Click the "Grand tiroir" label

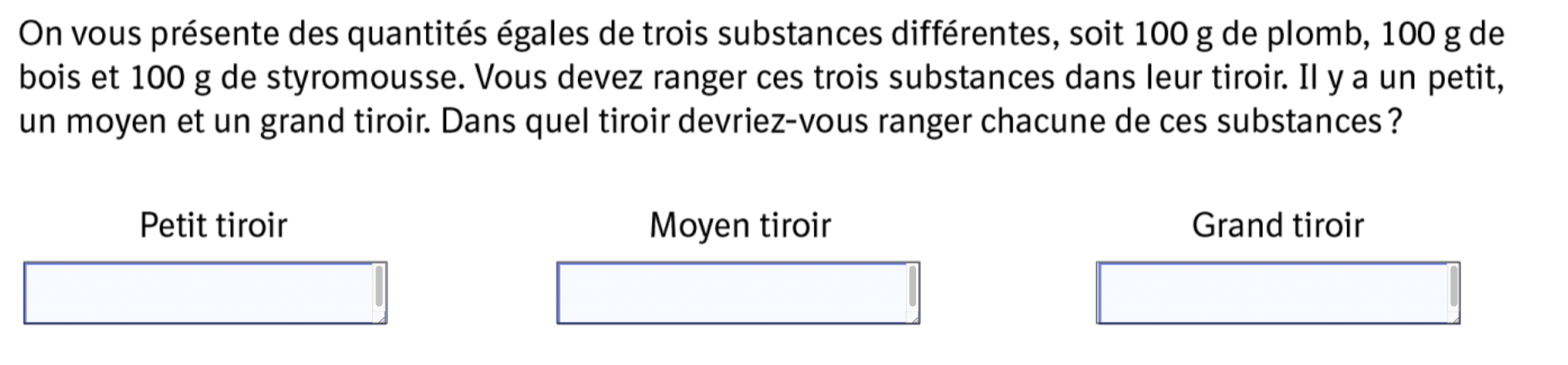(x=1277, y=226)
